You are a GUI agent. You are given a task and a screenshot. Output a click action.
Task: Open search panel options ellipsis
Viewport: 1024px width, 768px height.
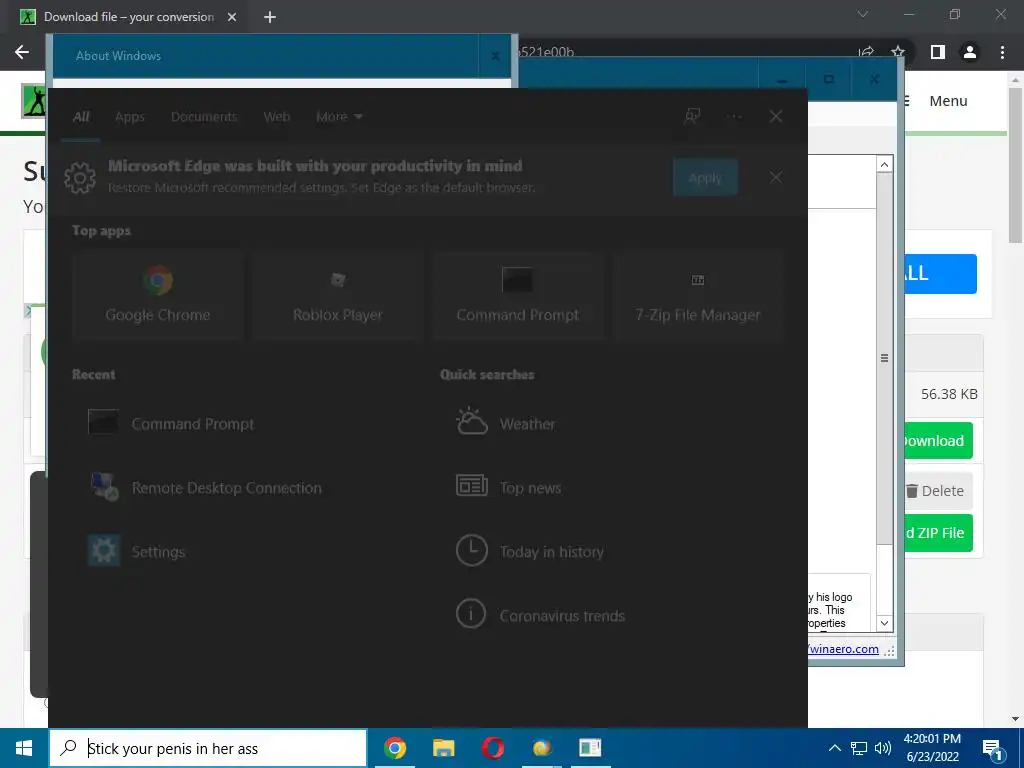click(734, 116)
